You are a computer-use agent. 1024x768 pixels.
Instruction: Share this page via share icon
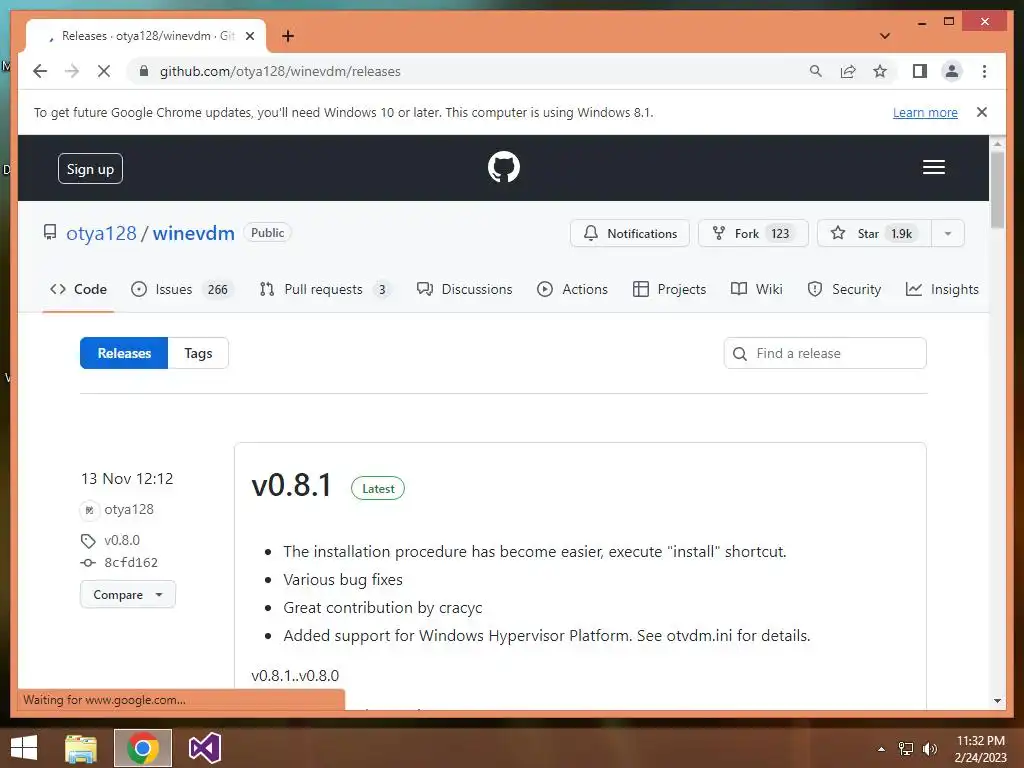click(848, 71)
